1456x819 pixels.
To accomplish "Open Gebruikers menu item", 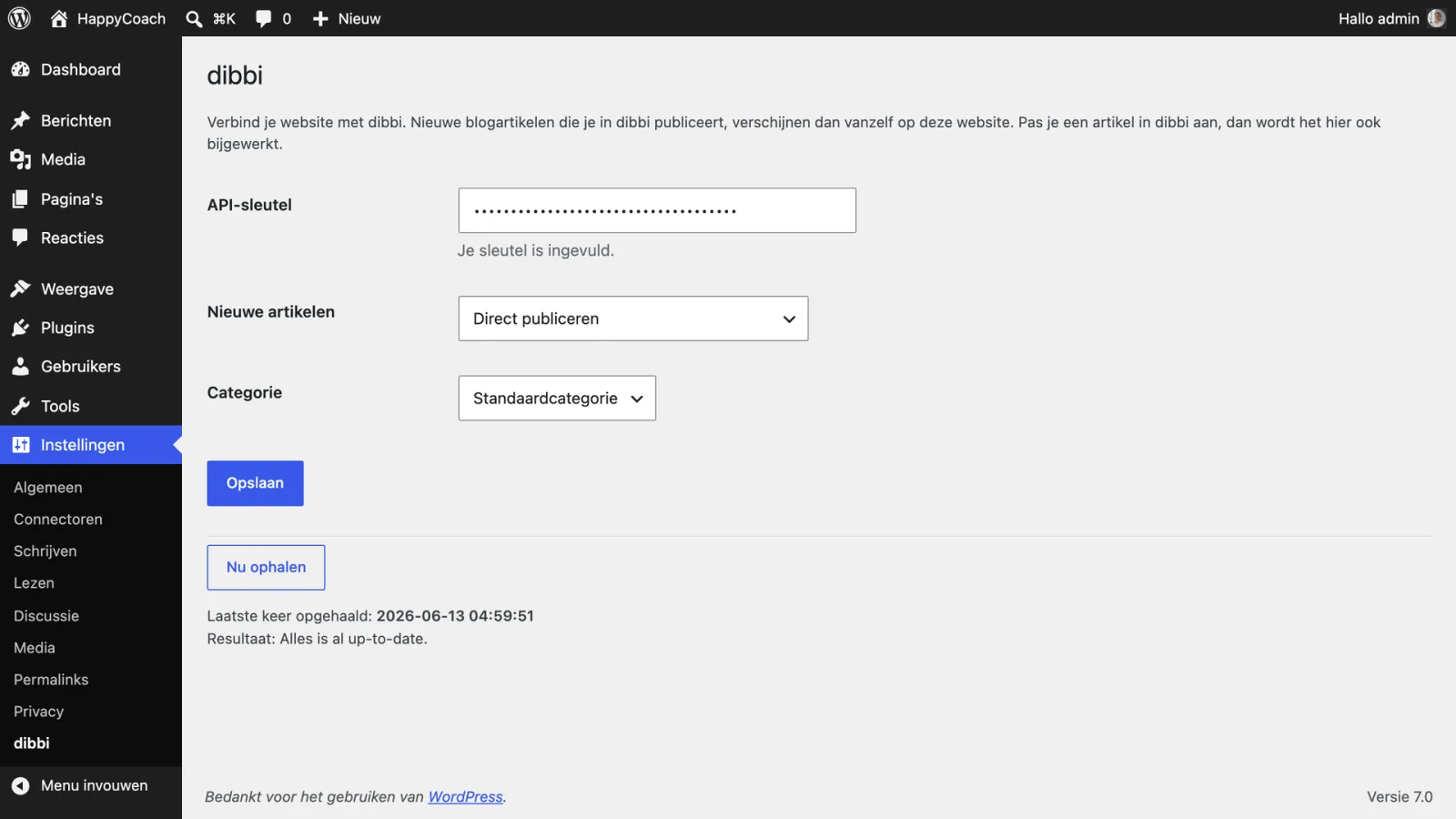I will tap(91, 367).
